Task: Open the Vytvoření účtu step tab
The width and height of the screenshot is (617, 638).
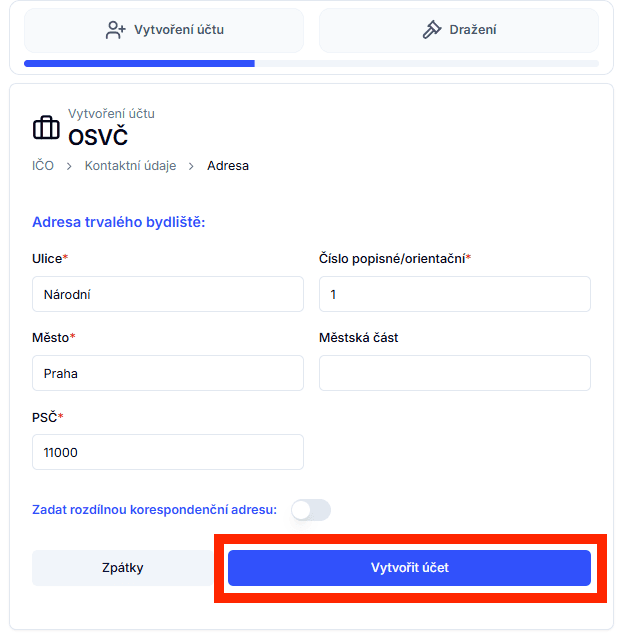Action: 164,30
